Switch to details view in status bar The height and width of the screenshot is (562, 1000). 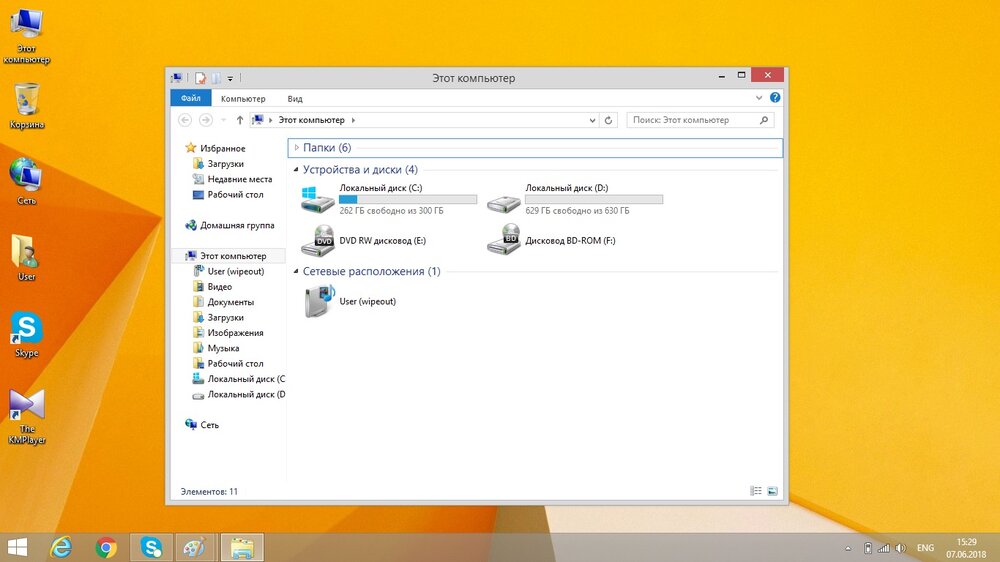click(756, 491)
